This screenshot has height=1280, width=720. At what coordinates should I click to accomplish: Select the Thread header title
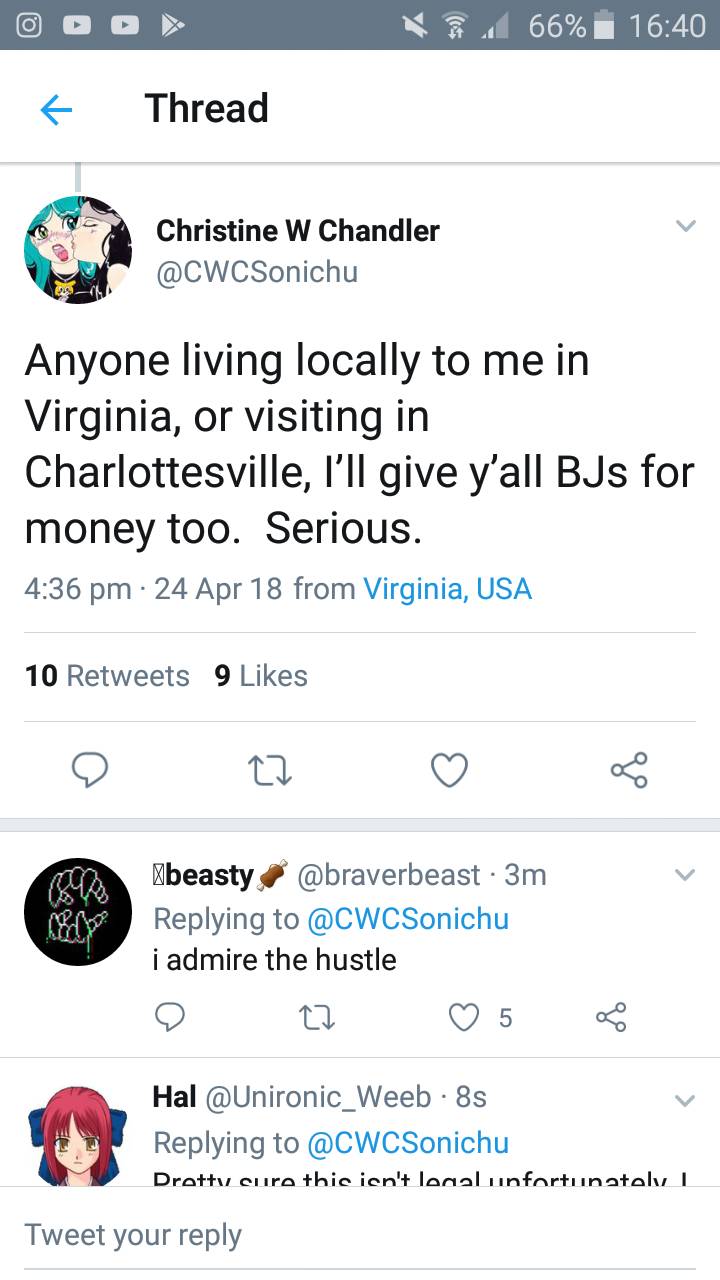coord(207,108)
